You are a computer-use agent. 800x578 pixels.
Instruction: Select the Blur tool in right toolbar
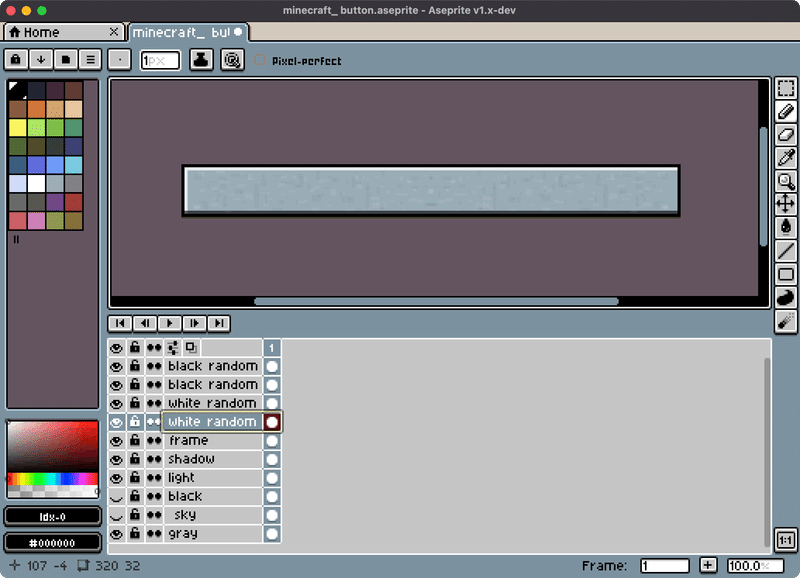(785, 321)
